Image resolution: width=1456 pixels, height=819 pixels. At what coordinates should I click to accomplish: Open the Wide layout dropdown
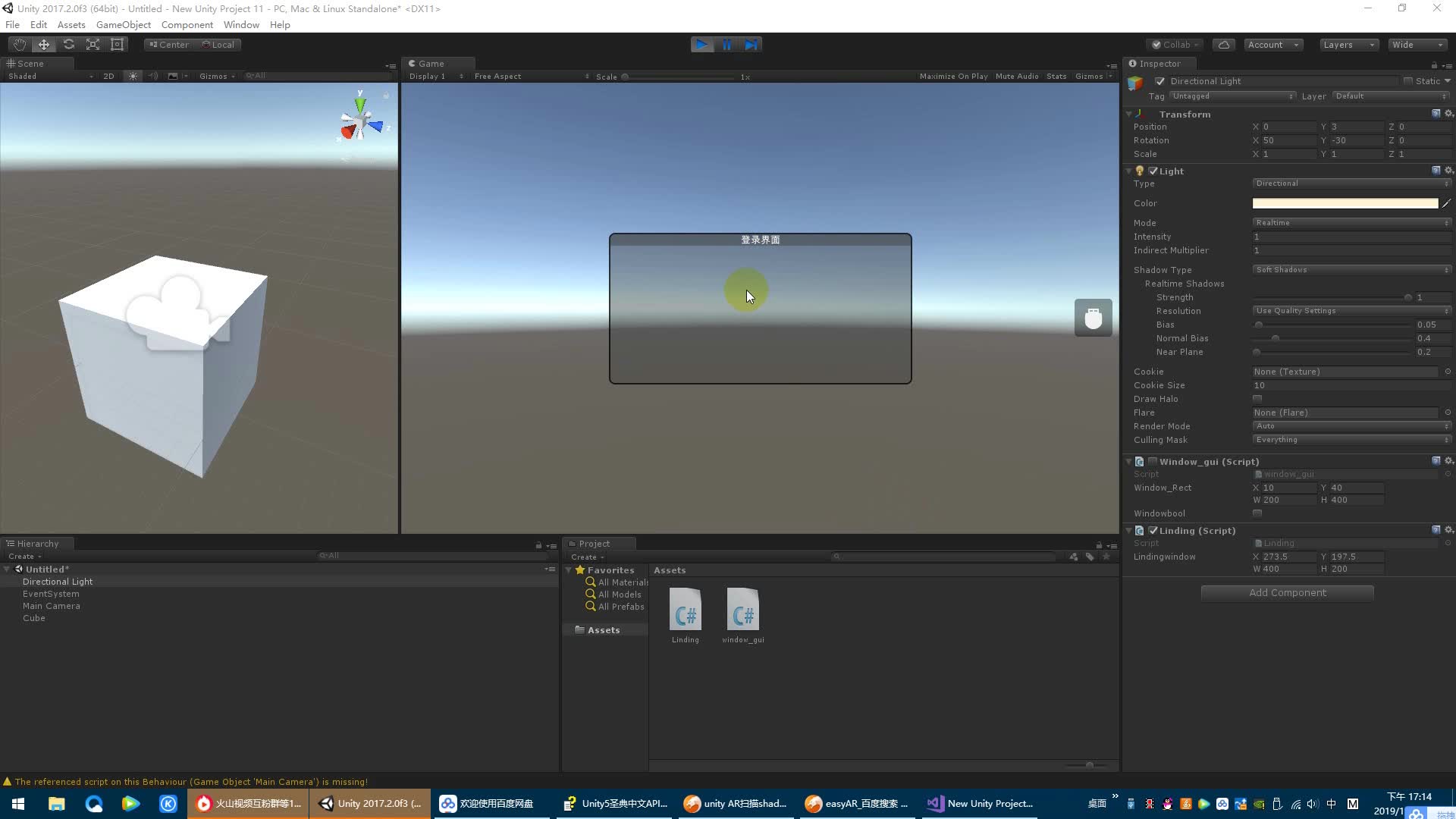click(1417, 44)
